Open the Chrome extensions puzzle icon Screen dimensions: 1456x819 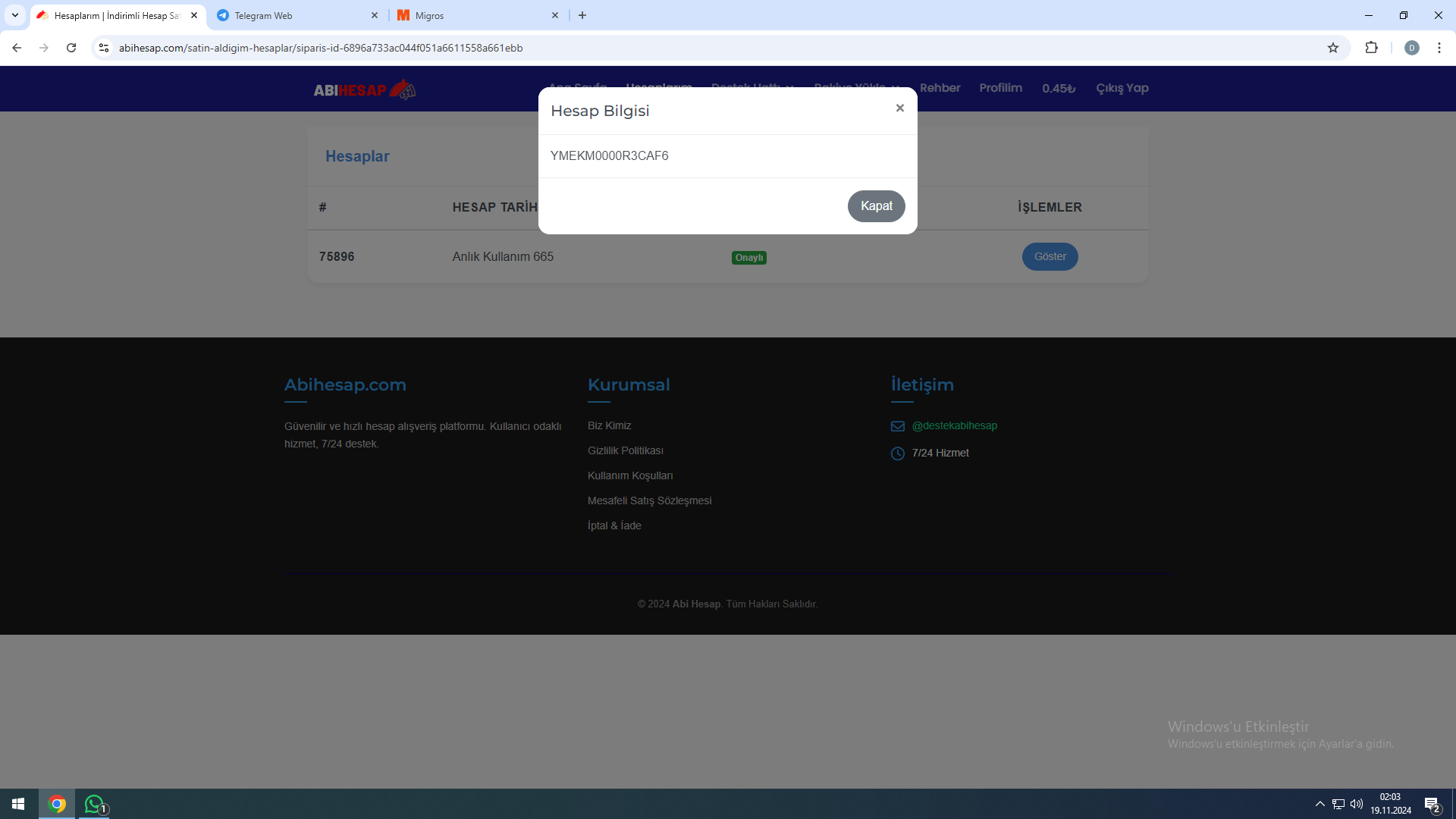pos(1371,48)
